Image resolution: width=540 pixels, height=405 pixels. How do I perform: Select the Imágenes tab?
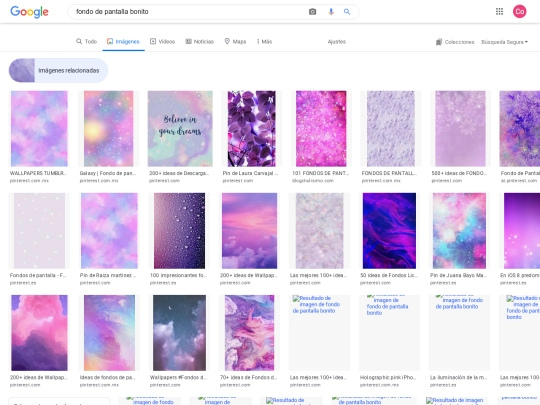[x=123, y=42]
